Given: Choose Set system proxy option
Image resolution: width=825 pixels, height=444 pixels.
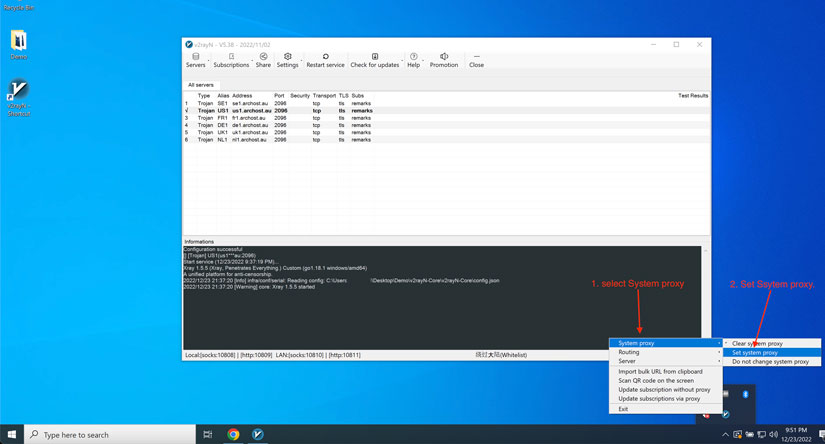Looking at the screenshot, I should 755,352.
